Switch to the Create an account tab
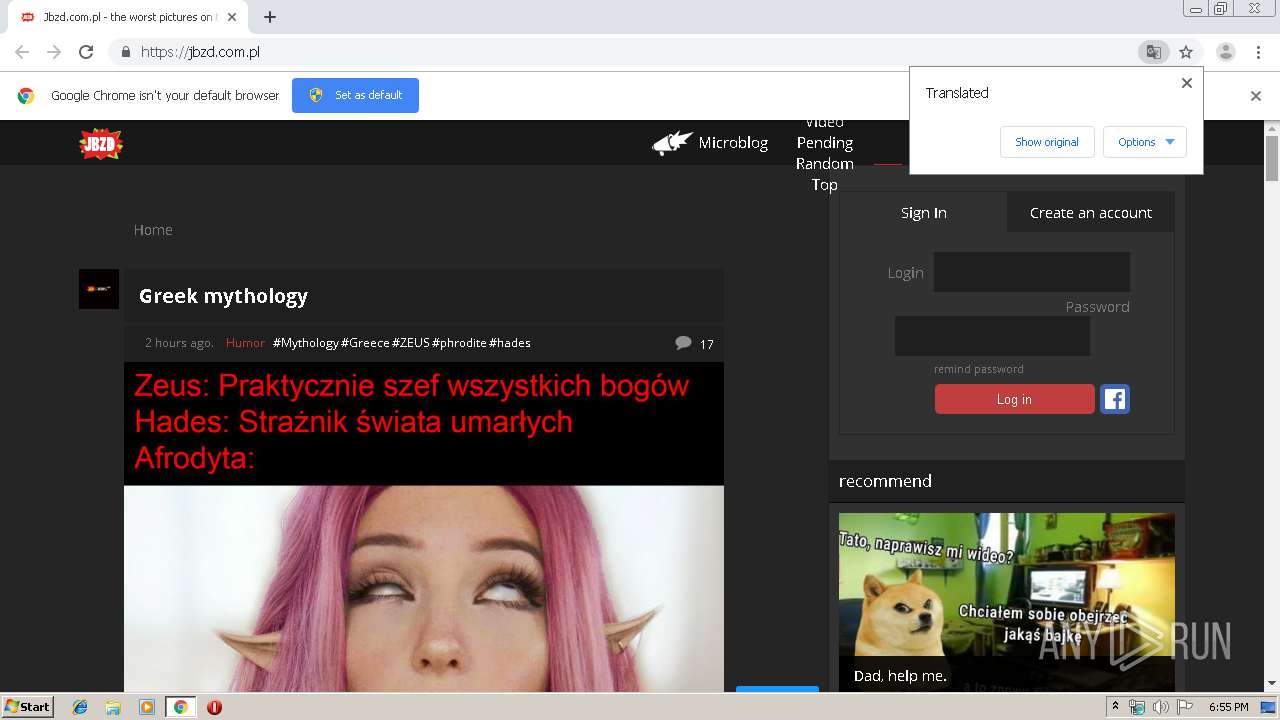Image resolution: width=1280 pixels, height=720 pixels. pyautogui.click(x=1090, y=212)
